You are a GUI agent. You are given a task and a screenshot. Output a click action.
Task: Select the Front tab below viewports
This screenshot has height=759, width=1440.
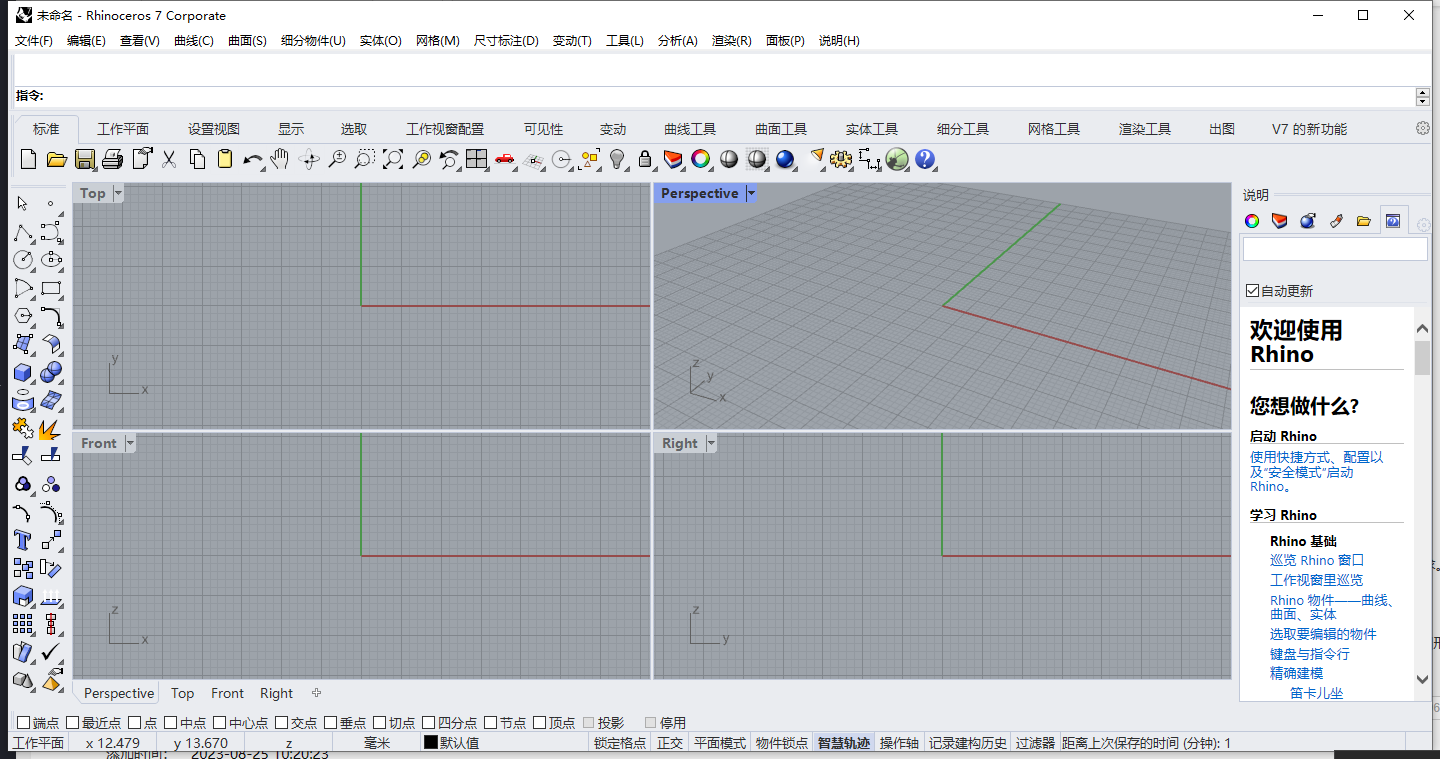click(x=227, y=693)
